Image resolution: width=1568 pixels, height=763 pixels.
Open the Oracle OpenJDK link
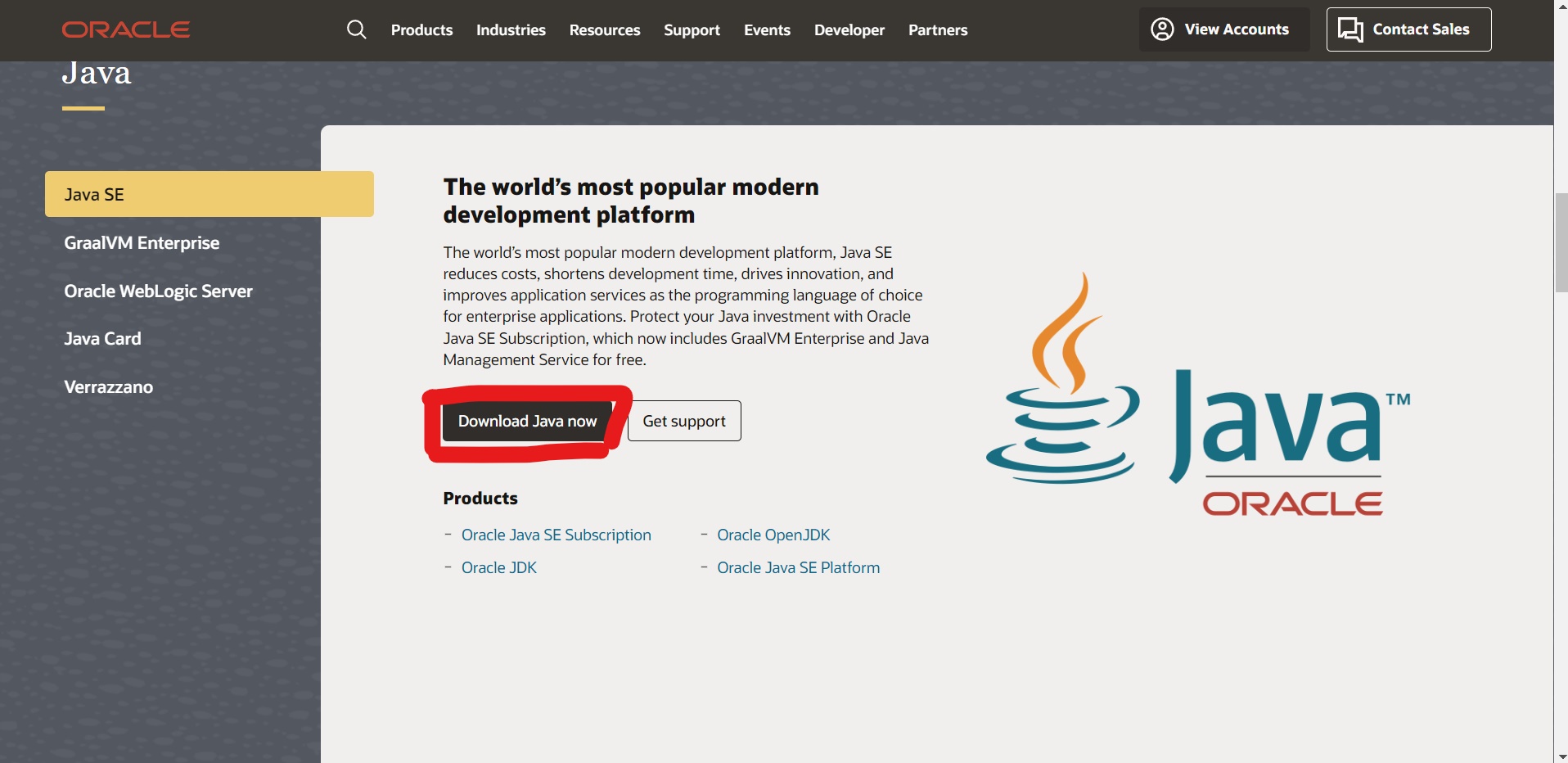coord(773,535)
